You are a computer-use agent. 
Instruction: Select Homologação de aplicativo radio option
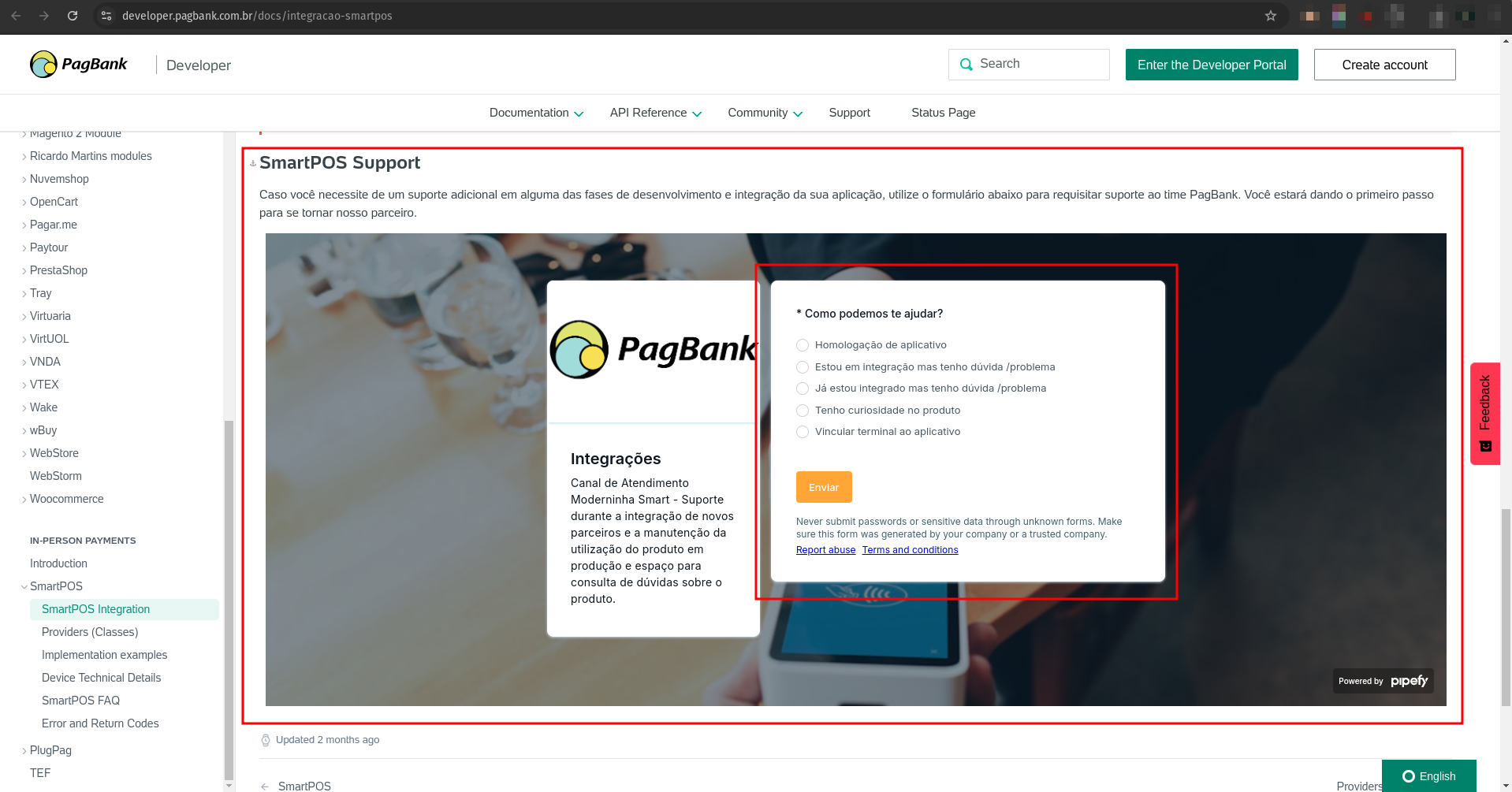click(x=803, y=345)
